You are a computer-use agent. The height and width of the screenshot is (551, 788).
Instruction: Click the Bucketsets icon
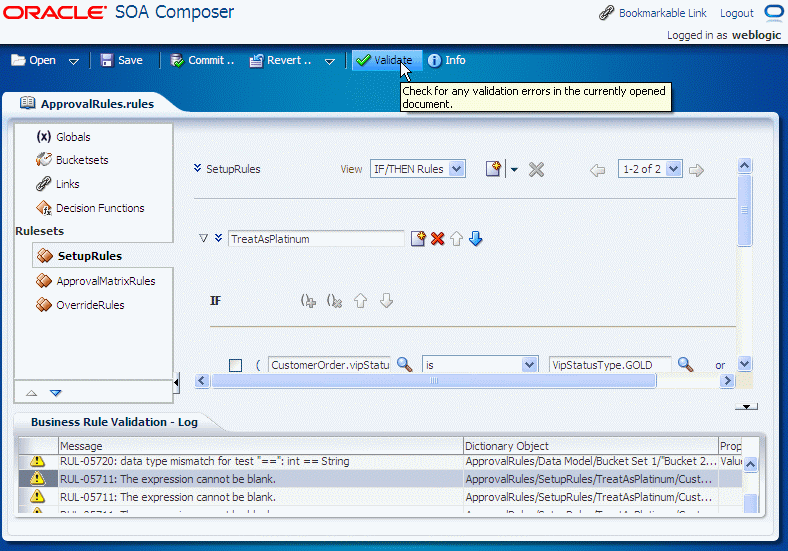tap(44, 160)
